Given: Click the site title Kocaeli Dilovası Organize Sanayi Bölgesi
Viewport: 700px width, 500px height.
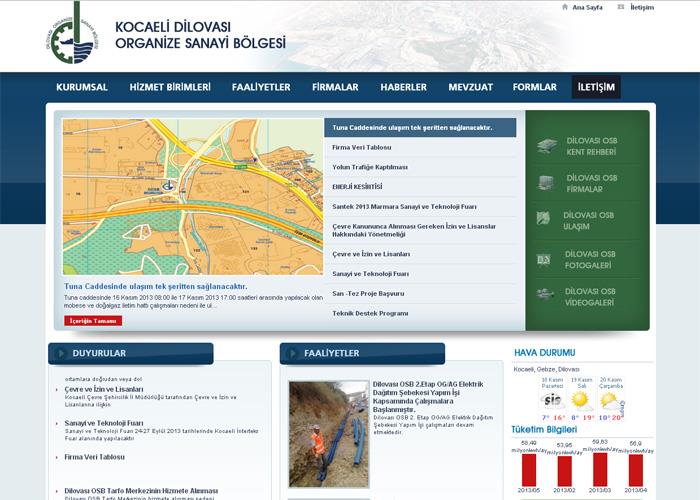Looking at the screenshot, I should coord(200,35).
